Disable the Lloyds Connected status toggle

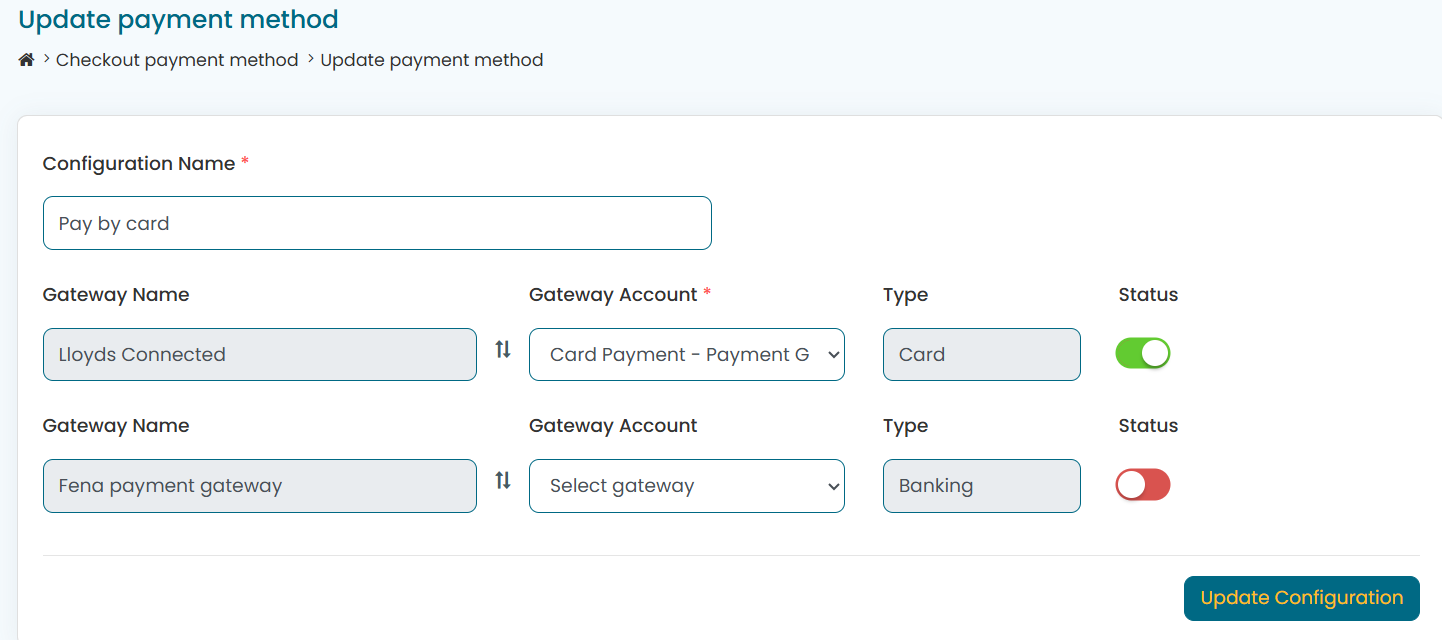click(x=1142, y=353)
